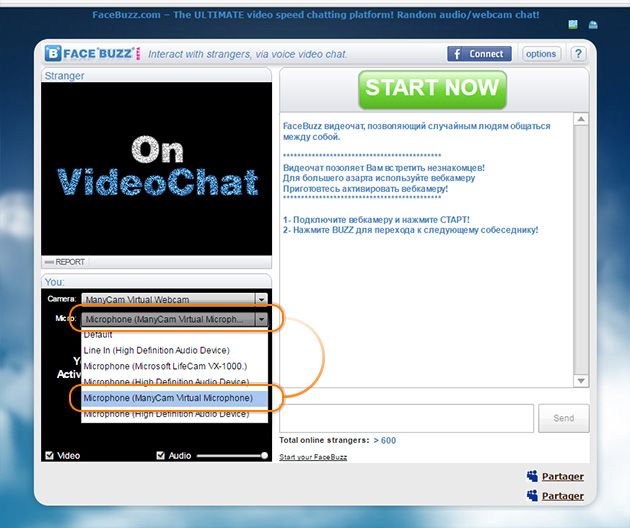630x528 pixels.
Task: Click the disk icon in the top-right corner
Action: tap(593, 23)
